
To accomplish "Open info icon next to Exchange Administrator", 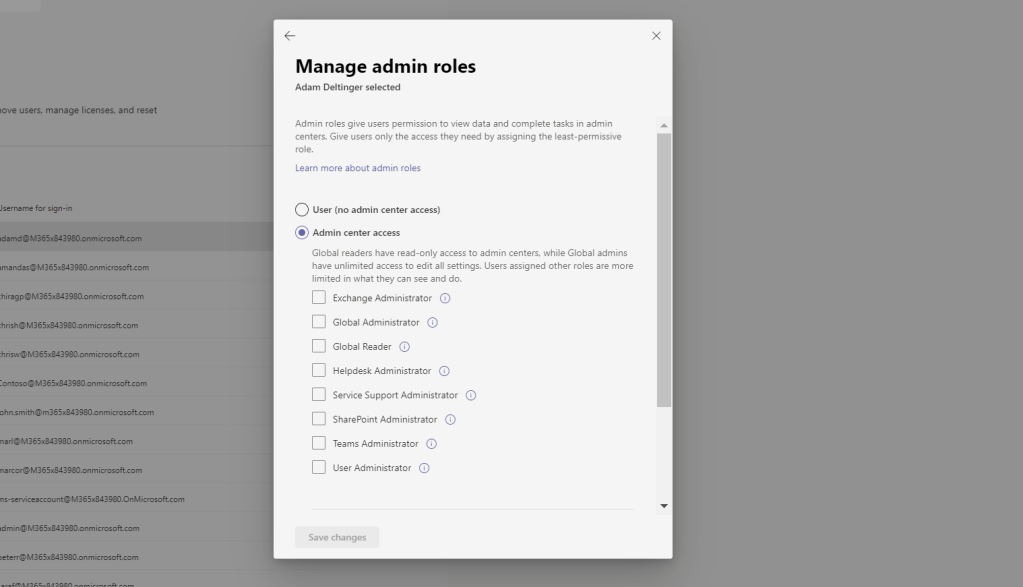I will tap(445, 298).
